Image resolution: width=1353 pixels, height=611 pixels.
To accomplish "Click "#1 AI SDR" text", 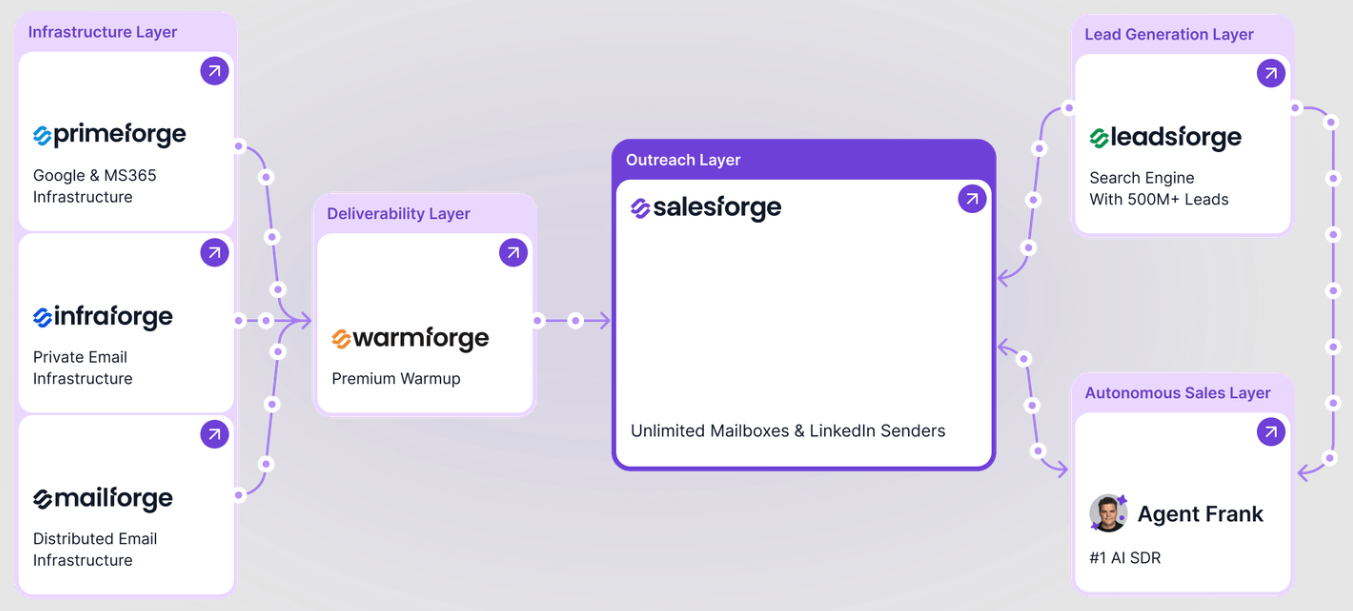I will point(1125,558).
